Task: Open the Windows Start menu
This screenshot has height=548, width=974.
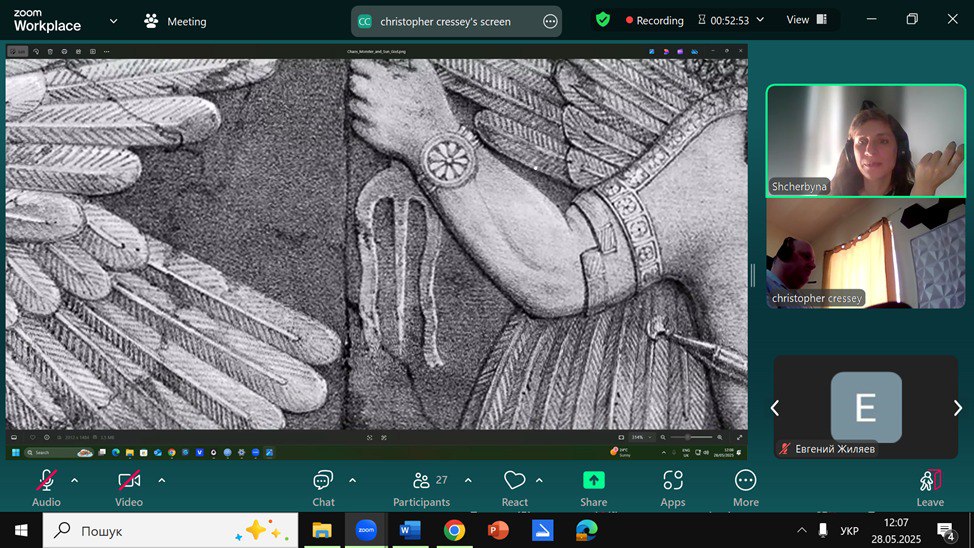Action: click(21, 531)
